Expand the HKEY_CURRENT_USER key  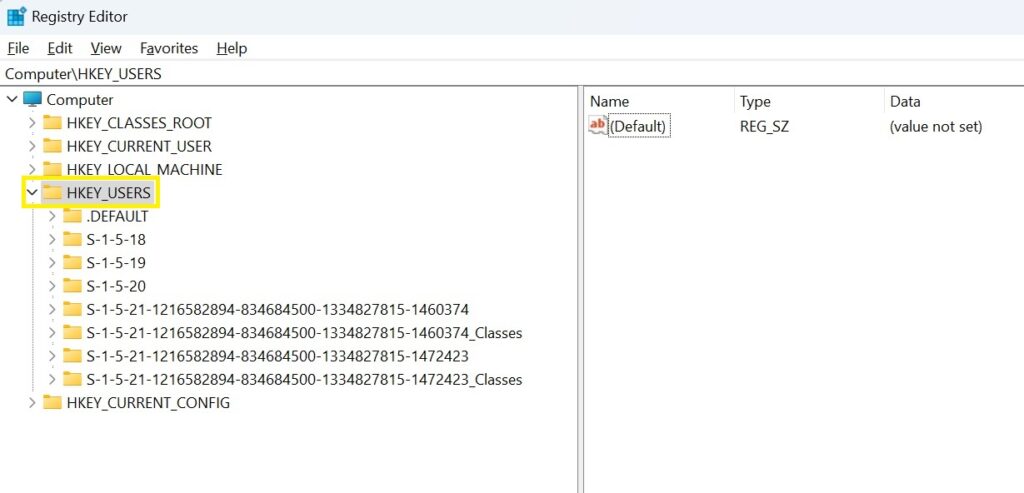(32, 146)
